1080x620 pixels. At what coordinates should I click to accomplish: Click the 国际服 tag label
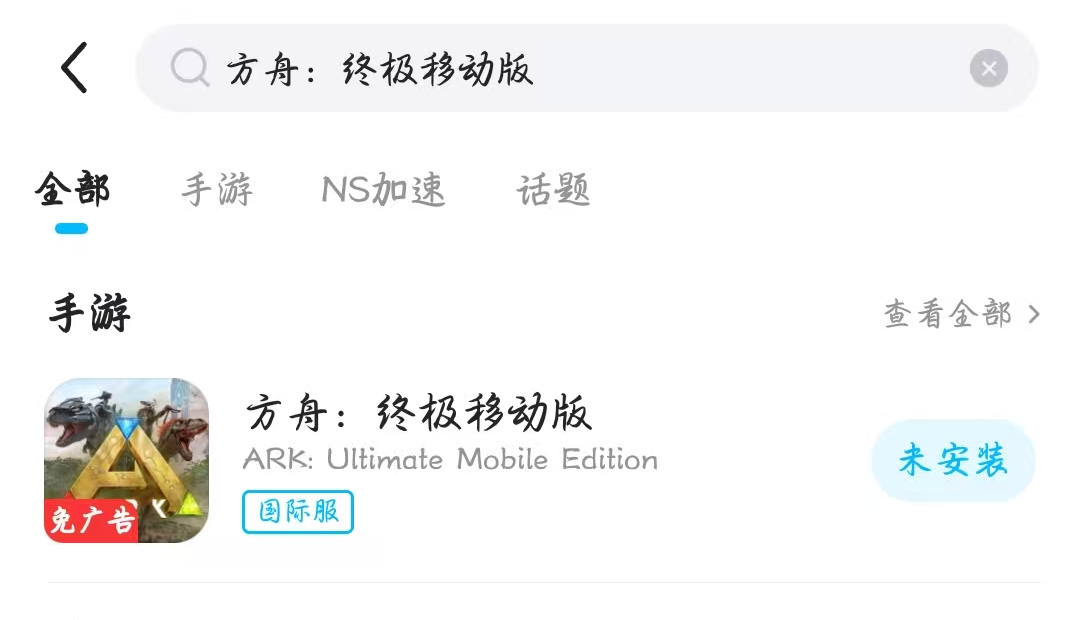click(x=298, y=512)
